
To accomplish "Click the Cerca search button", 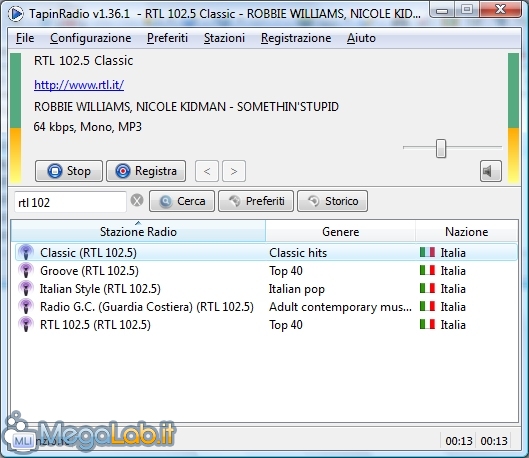I will click(x=182, y=201).
